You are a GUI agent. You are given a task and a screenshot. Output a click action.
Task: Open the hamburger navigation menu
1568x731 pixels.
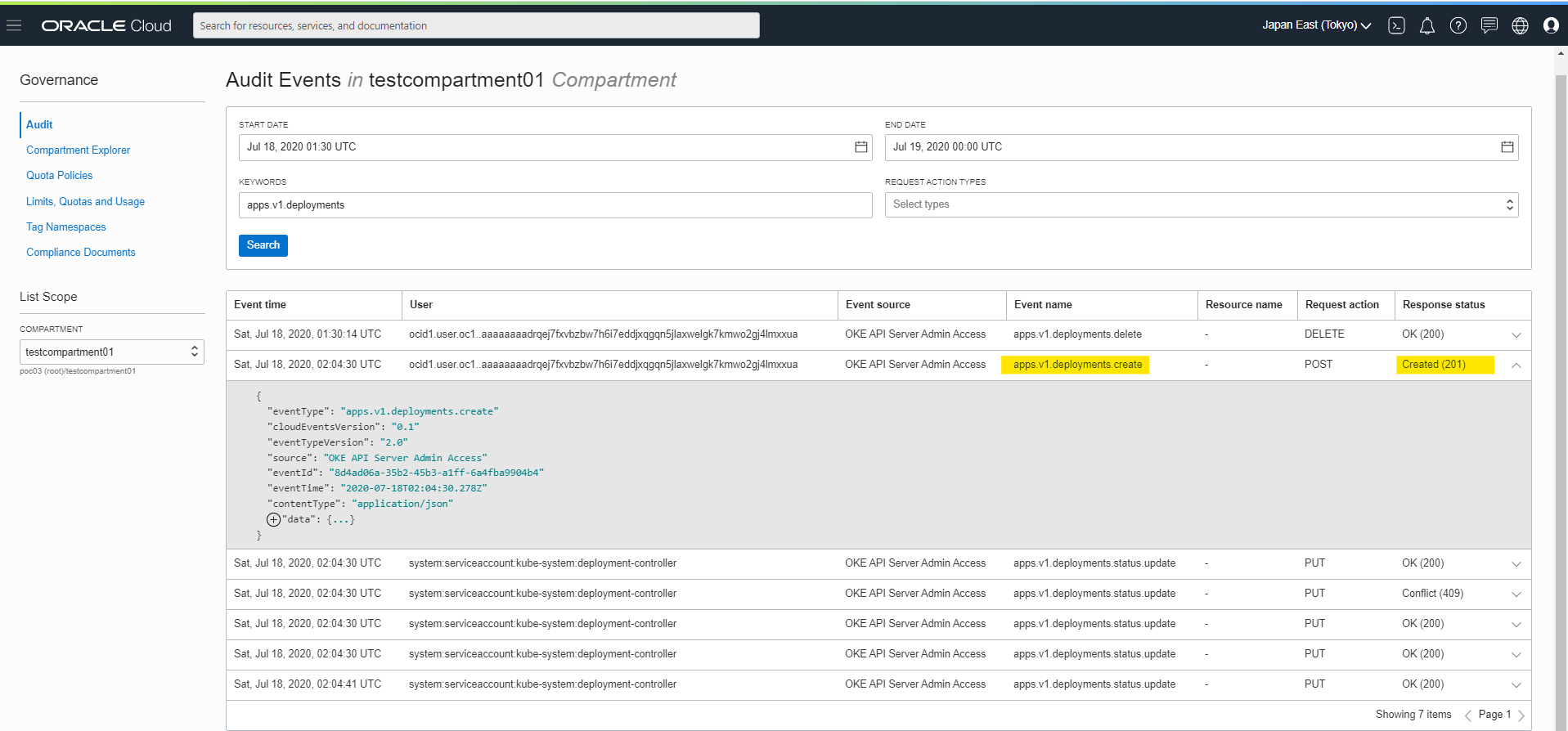tap(14, 25)
